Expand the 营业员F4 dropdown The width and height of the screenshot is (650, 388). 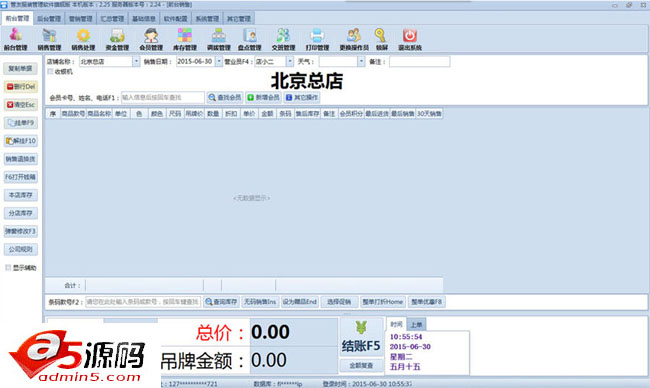click(x=290, y=61)
